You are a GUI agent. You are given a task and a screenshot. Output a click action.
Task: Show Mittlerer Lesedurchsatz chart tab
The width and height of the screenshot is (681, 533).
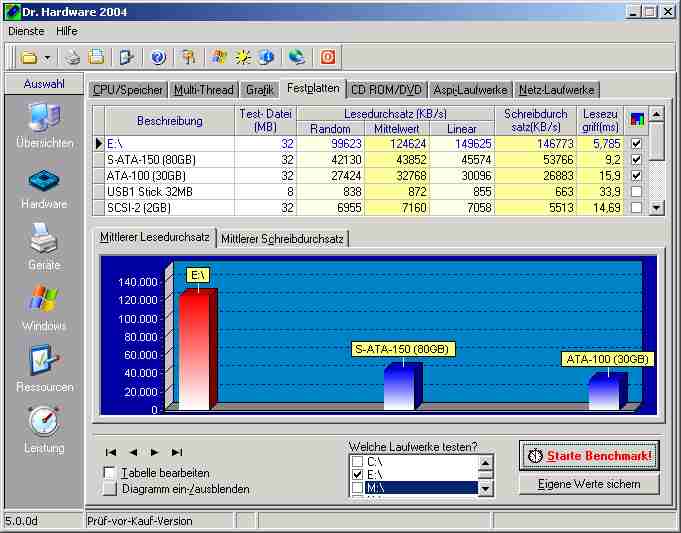tap(155, 237)
